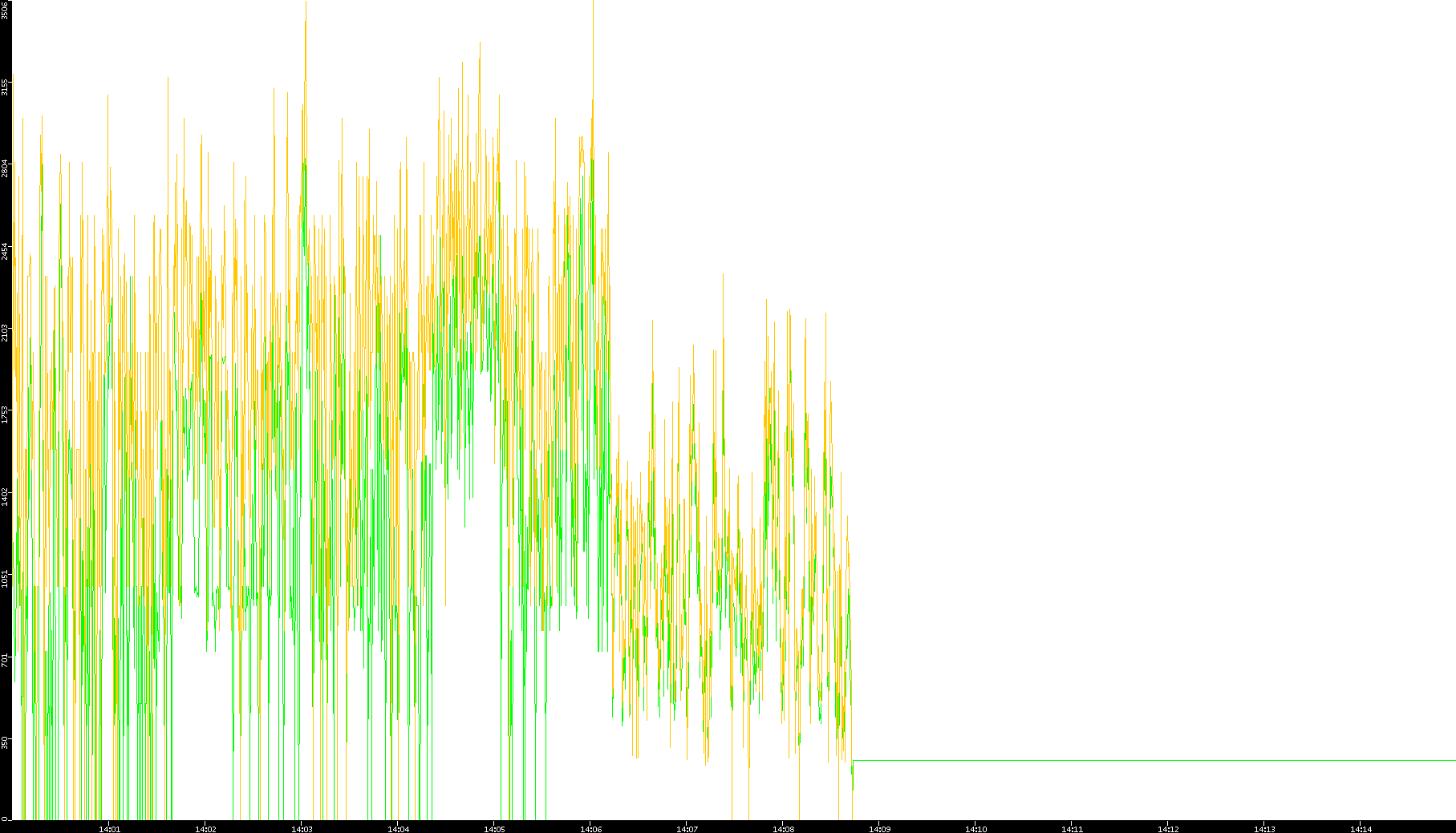Select the 14:04 time axis label
This screenshot has width=1456, height=833.
(398, 828)
